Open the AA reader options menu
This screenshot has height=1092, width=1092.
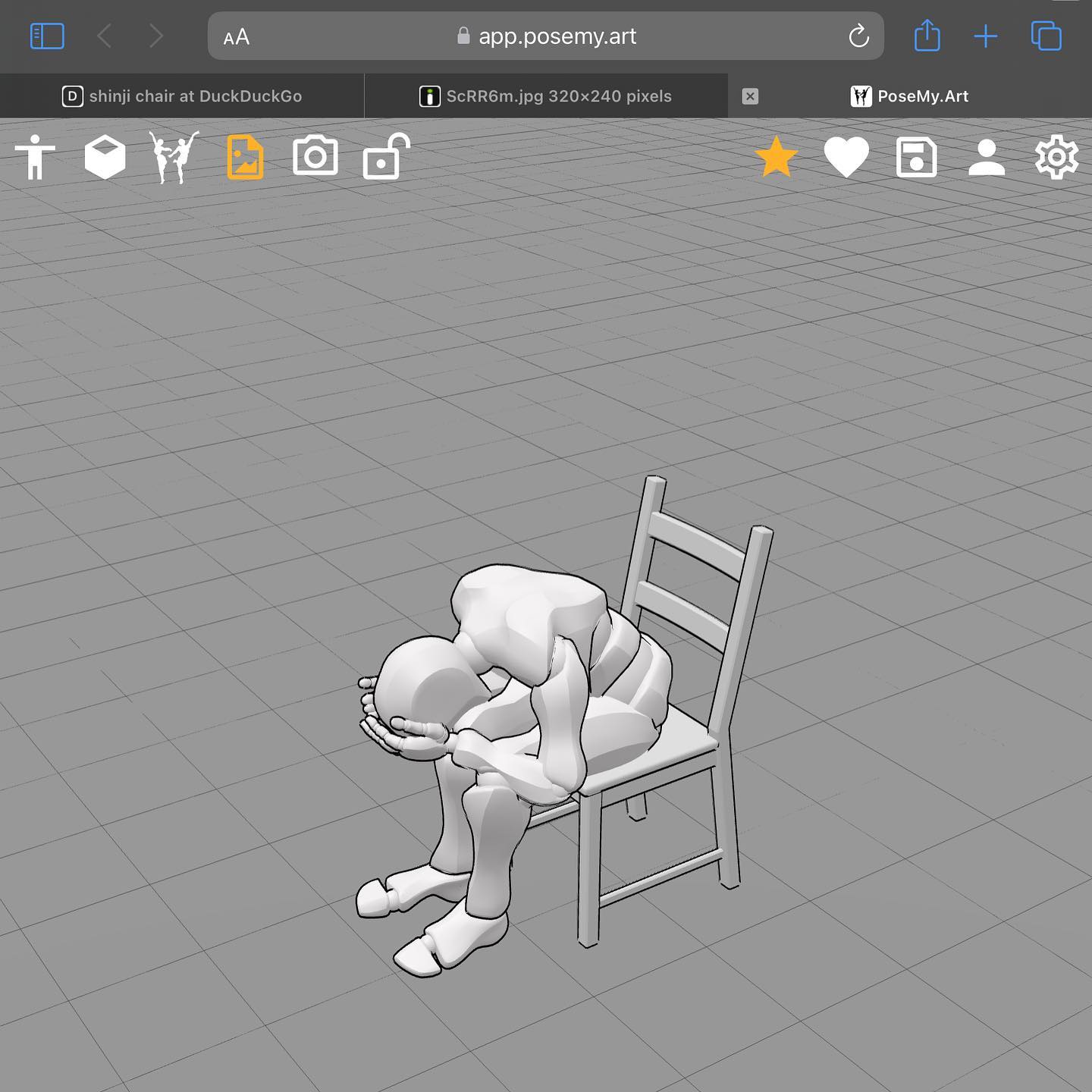[237, 36]
